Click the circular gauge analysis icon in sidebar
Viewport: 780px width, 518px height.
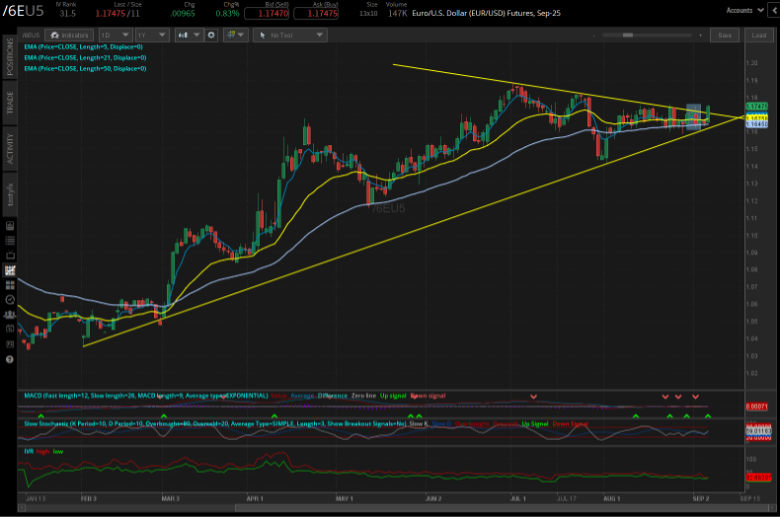[9, 300]
